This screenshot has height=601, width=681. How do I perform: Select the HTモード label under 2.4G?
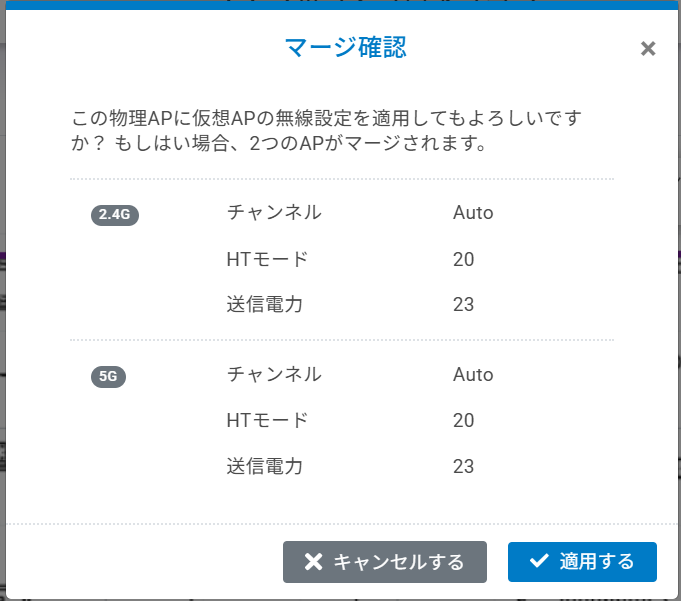pos(267,259)
